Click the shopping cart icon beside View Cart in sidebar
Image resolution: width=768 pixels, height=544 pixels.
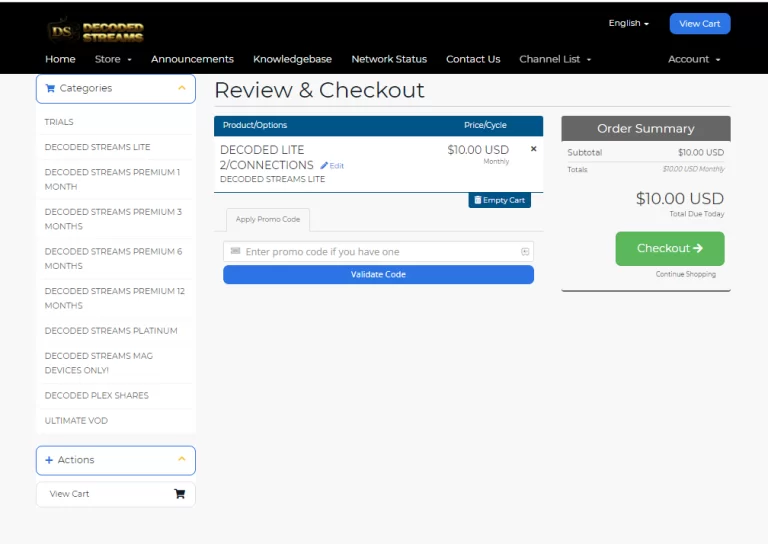coord(180,494)
